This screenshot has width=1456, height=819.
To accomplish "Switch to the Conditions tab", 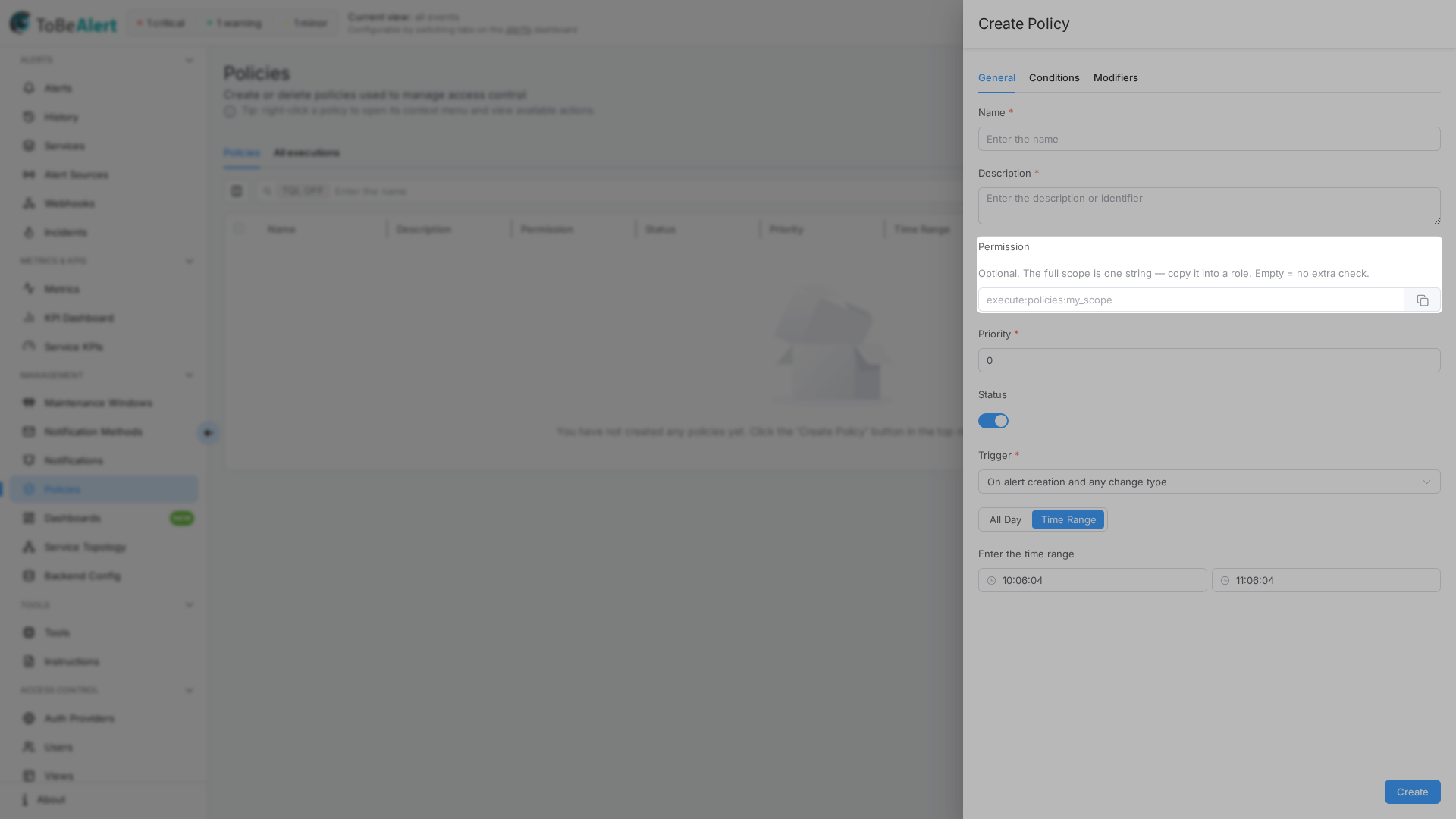I will [1054, 78].
